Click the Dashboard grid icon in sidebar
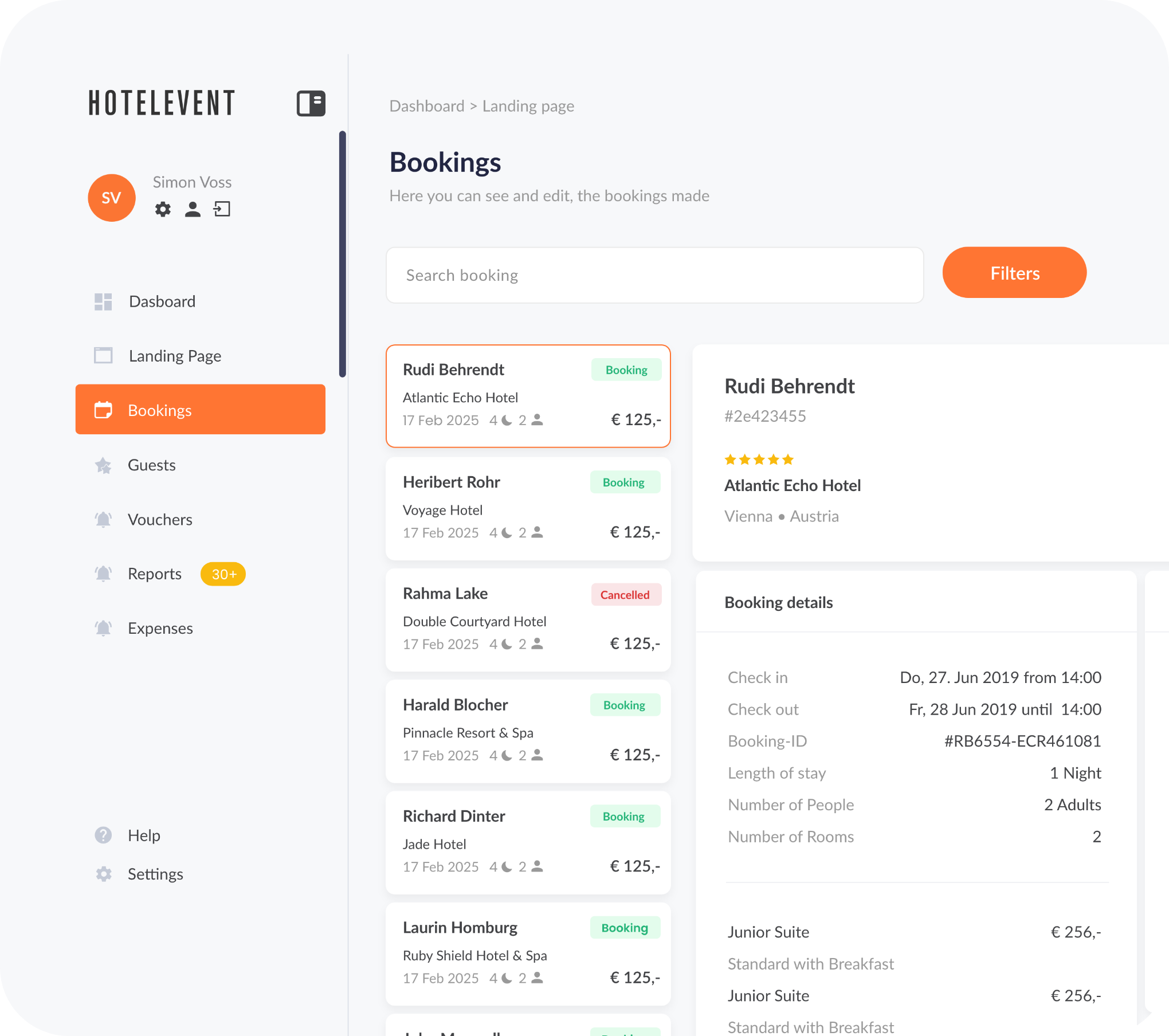1169x1036 pixels. point(103,301)
